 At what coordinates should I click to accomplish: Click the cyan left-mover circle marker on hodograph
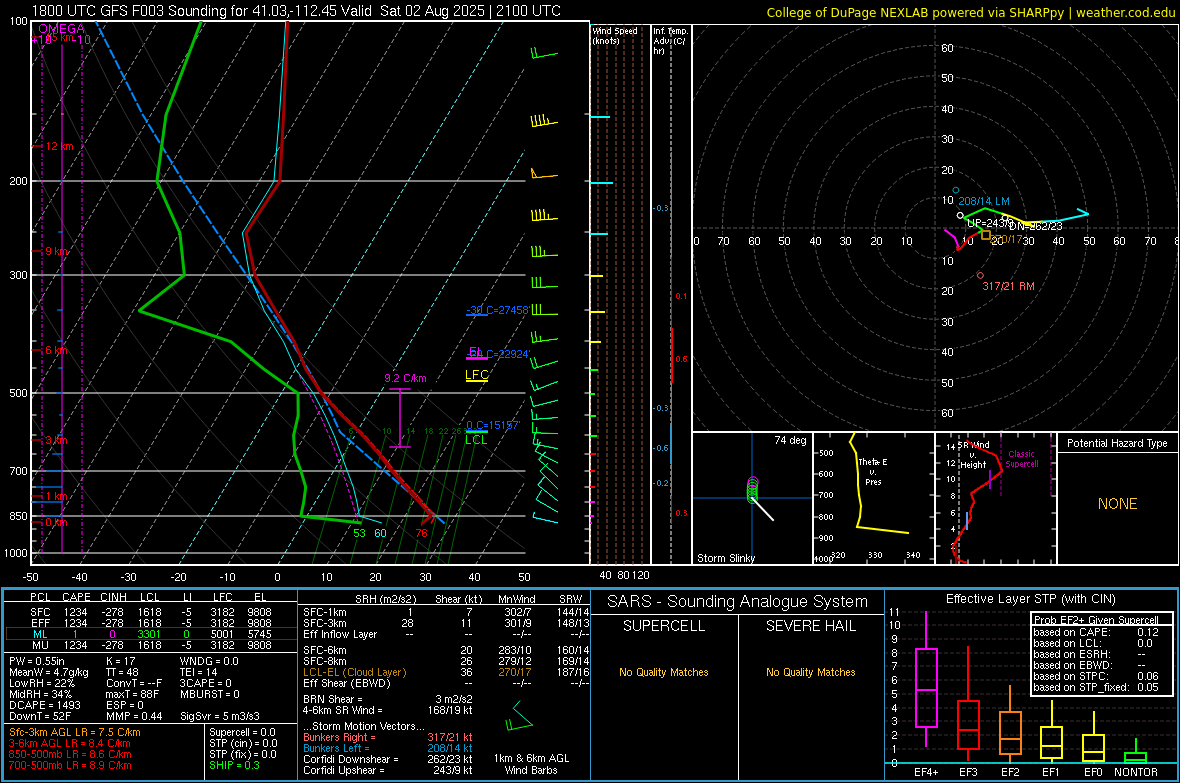click(x=956, y=190)
